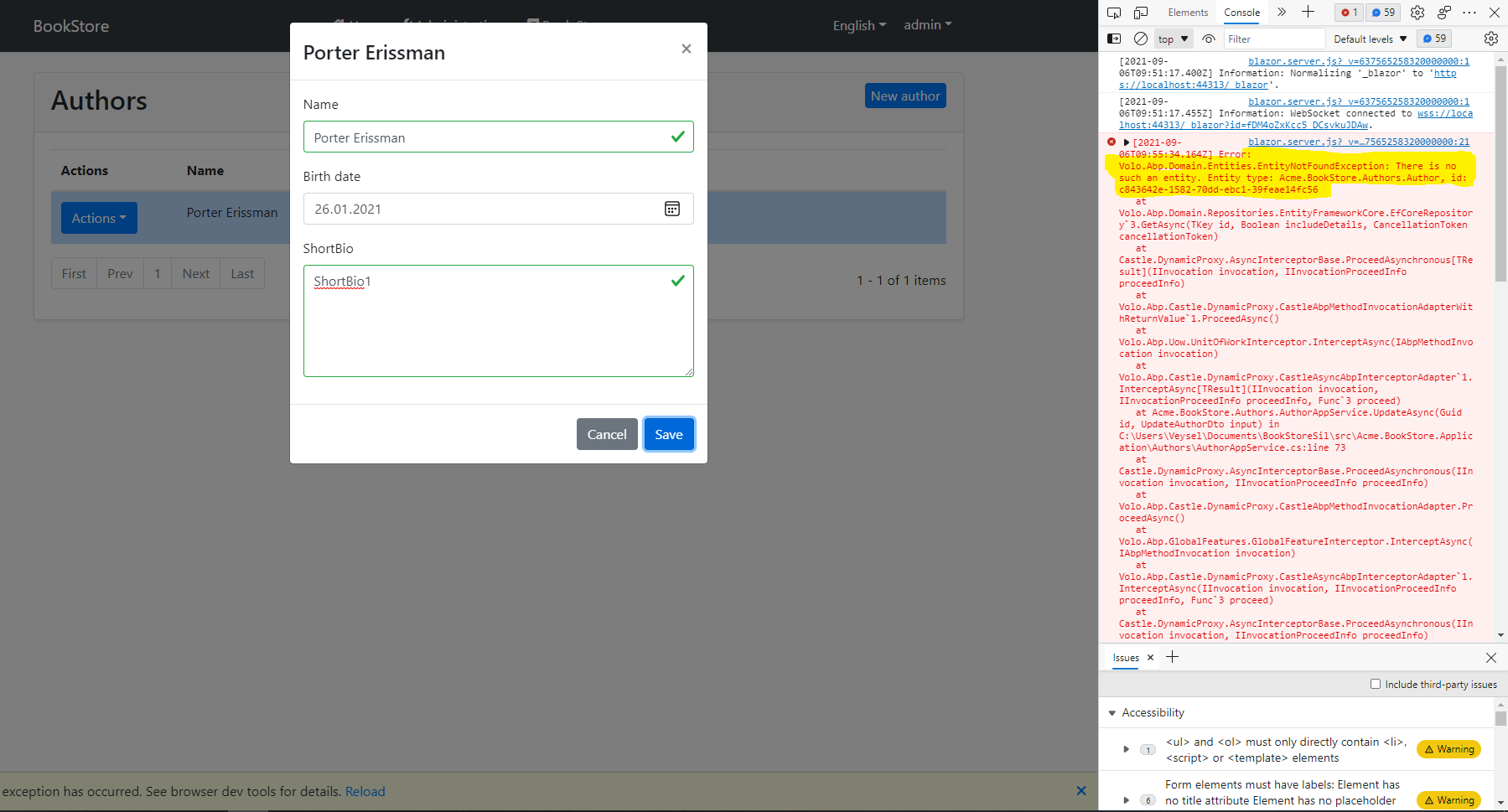Image resolution: width=1508 pixels, height=812 pixels.
Task: Toggle the device emulation icon
Action: (x=1140, y=13)
